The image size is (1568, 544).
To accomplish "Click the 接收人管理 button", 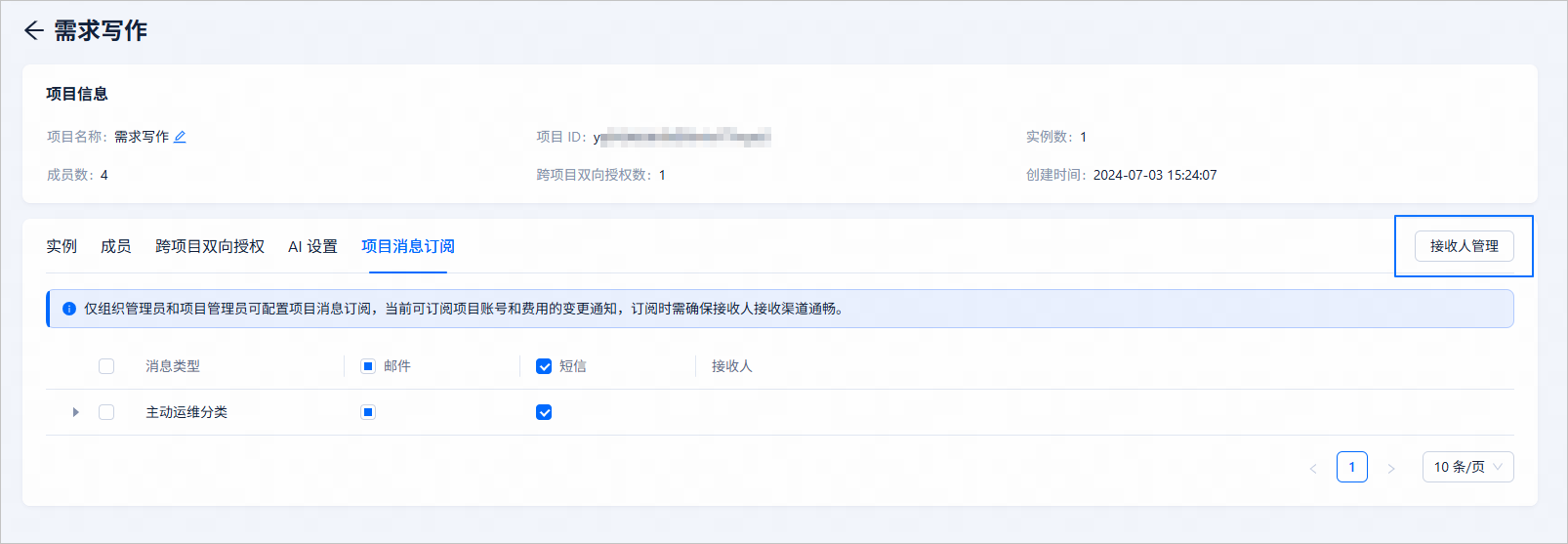I will click(x=1464, y=246).
